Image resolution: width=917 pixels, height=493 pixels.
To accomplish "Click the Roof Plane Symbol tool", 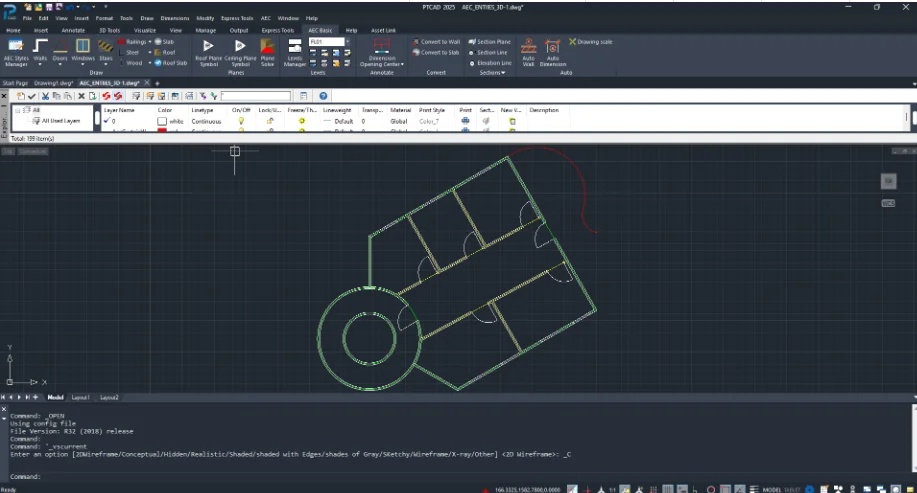I will tap(208, 53).
